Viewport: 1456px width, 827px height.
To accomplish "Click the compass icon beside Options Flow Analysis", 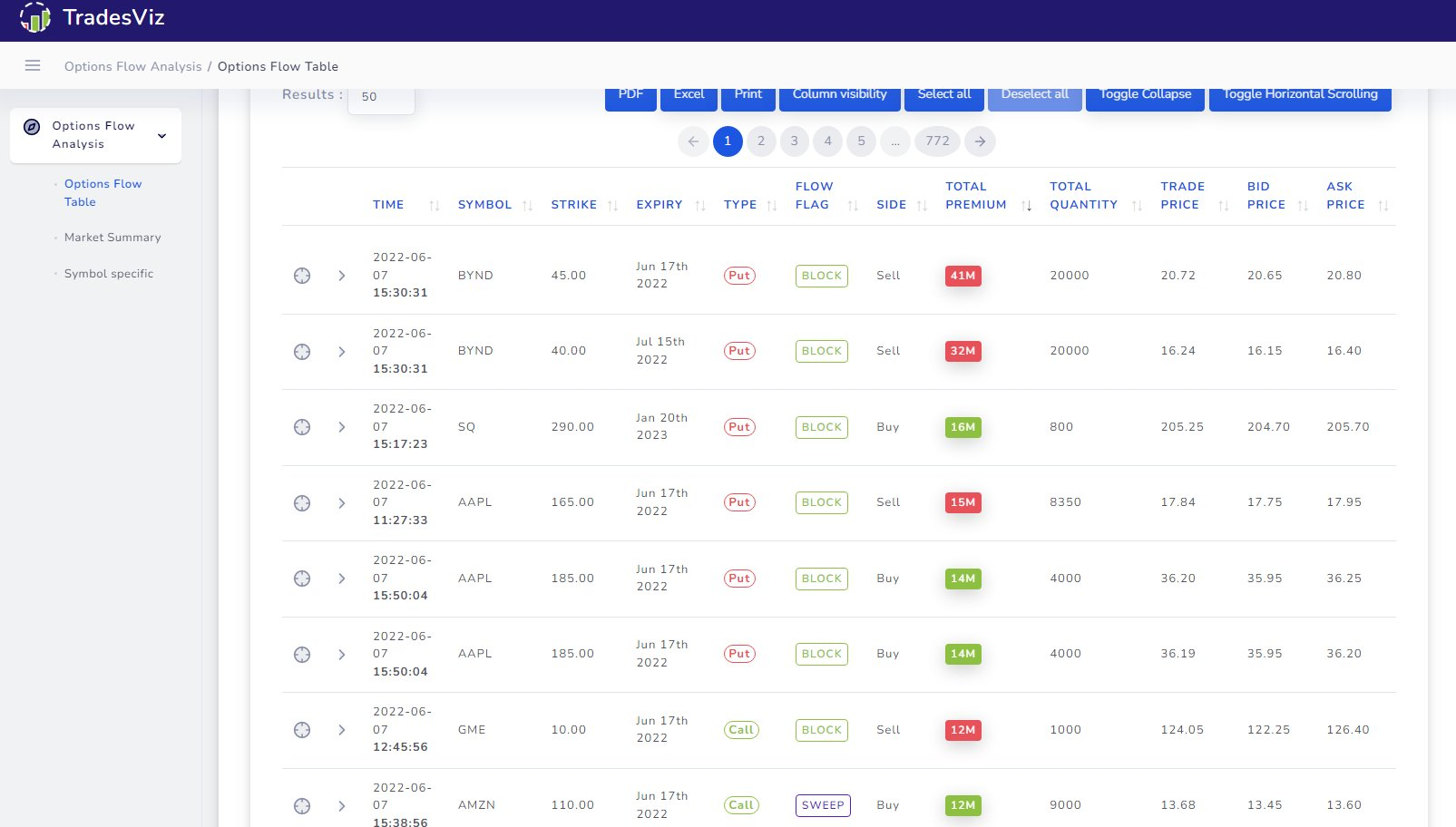I will tap(32, 127).
